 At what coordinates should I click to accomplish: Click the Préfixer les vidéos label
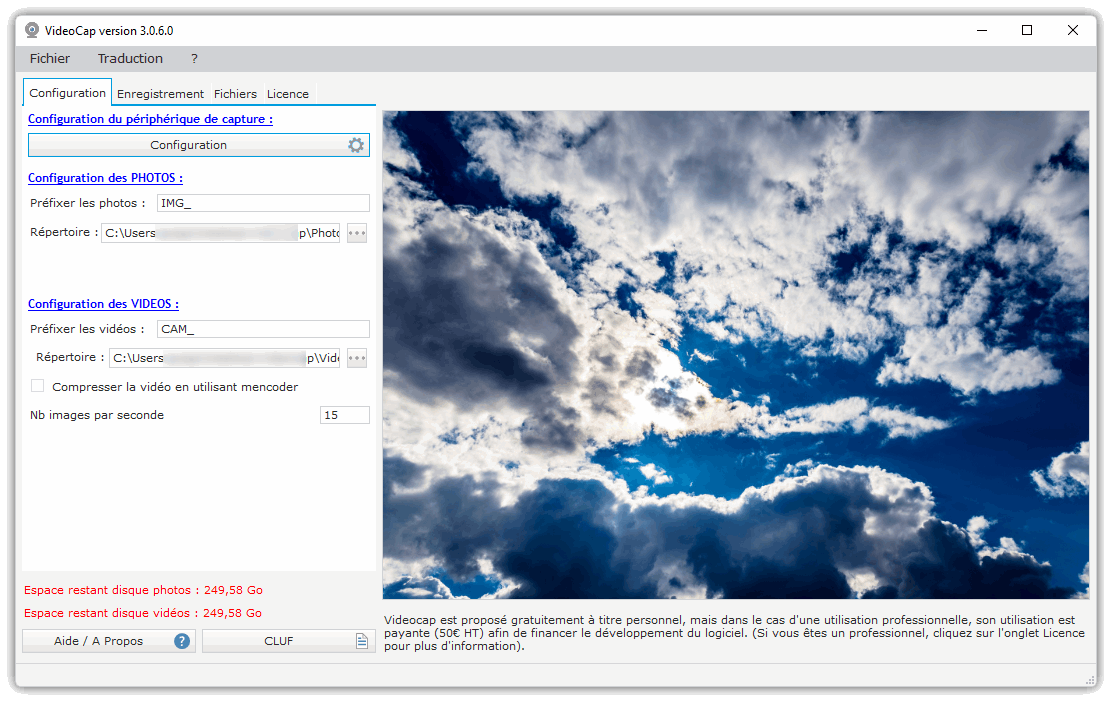pos(87,329)
